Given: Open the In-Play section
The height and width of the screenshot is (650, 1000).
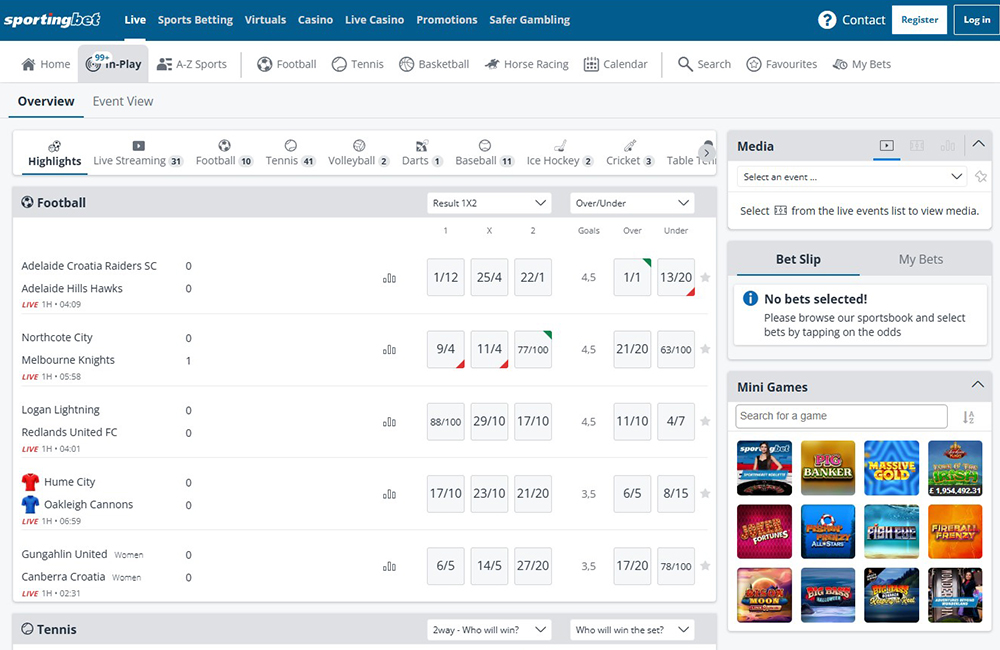Looking at the screenshot, I should pos(114,64).
